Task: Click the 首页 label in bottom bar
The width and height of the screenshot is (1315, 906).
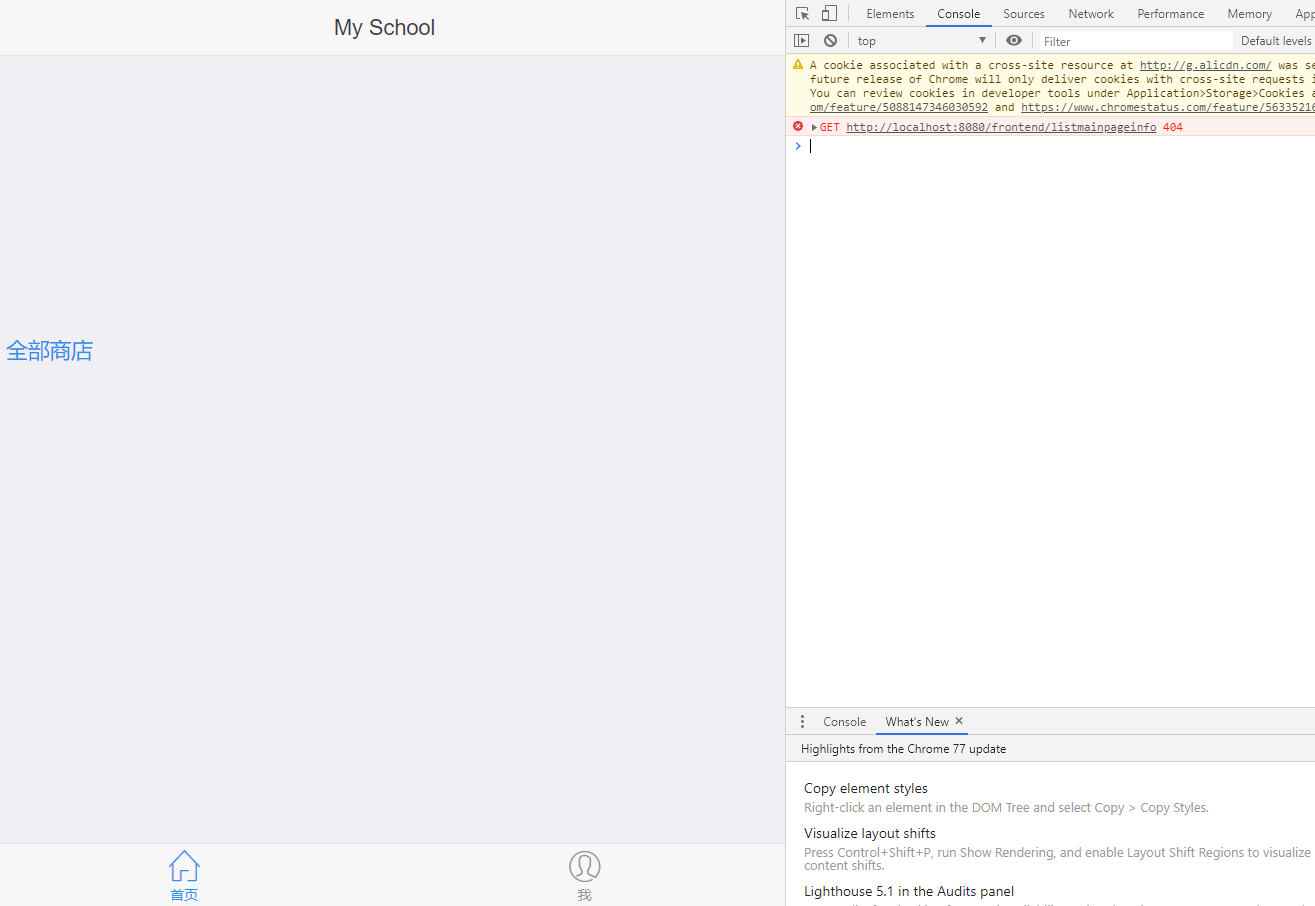Action: (x=184, y=895)
